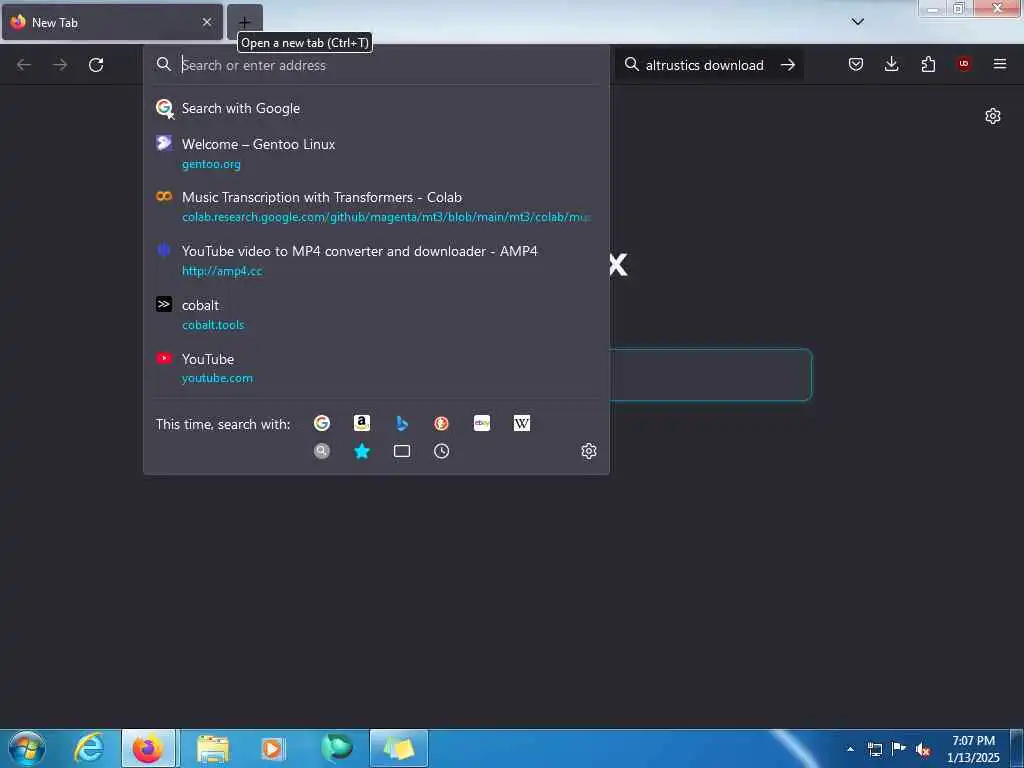Search this time with Wikipedia icon
1024x768 pixels.
point(522,423)
